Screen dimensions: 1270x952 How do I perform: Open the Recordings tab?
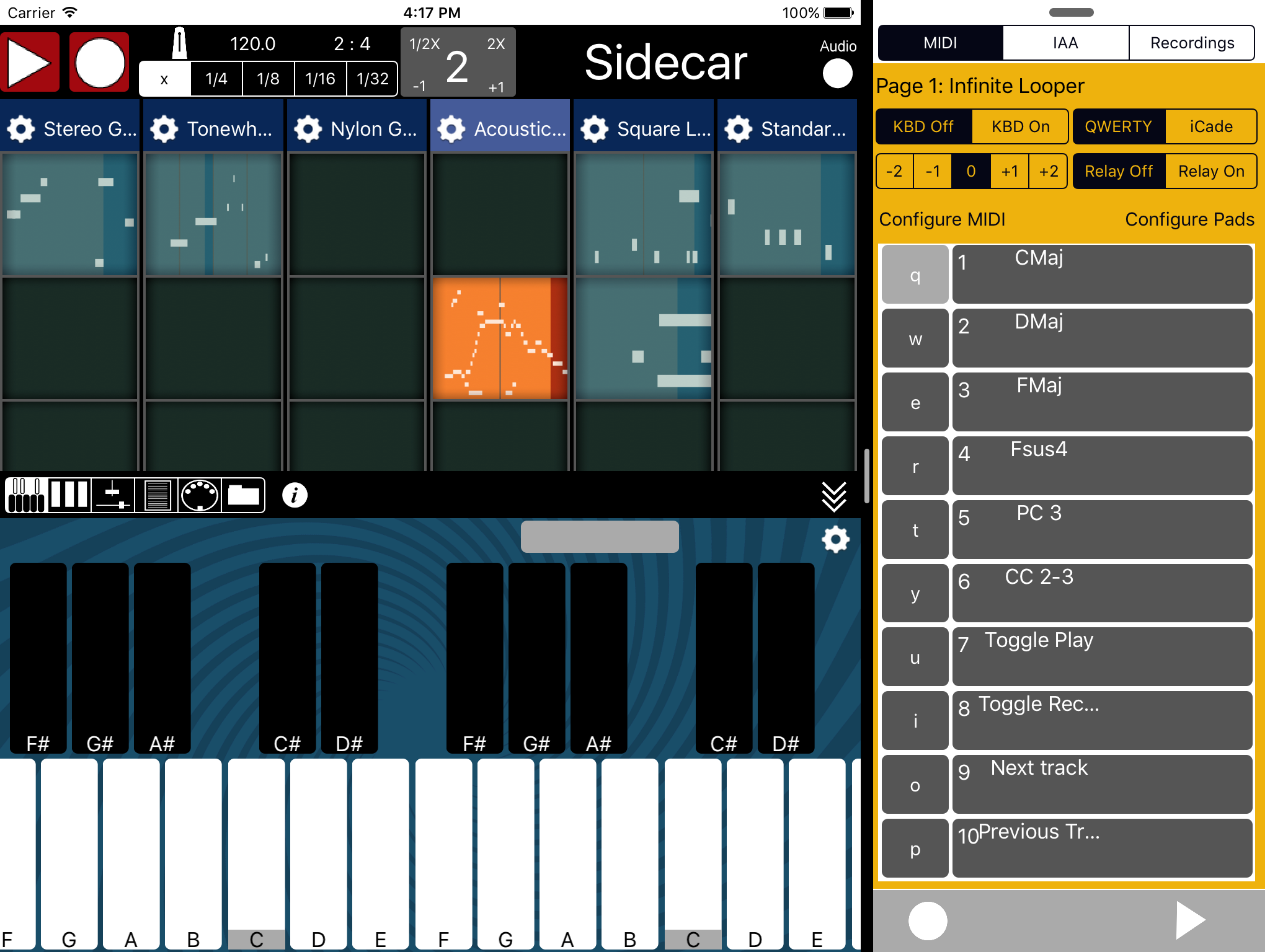1191,43
